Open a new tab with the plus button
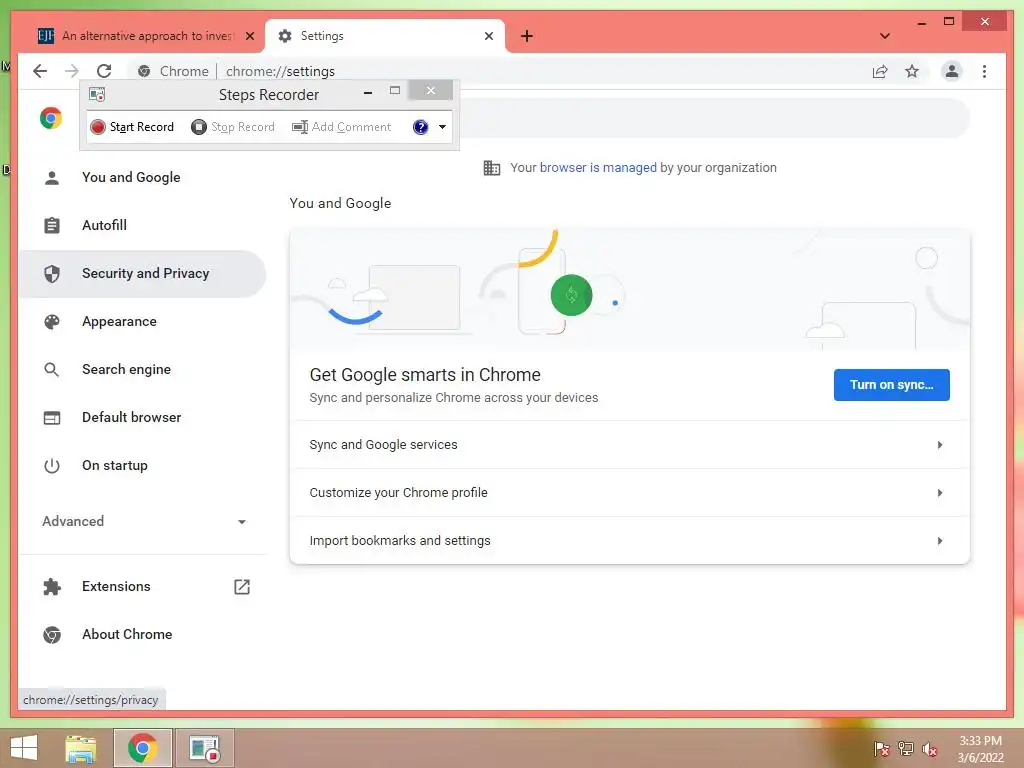 (x=526, y=36)
